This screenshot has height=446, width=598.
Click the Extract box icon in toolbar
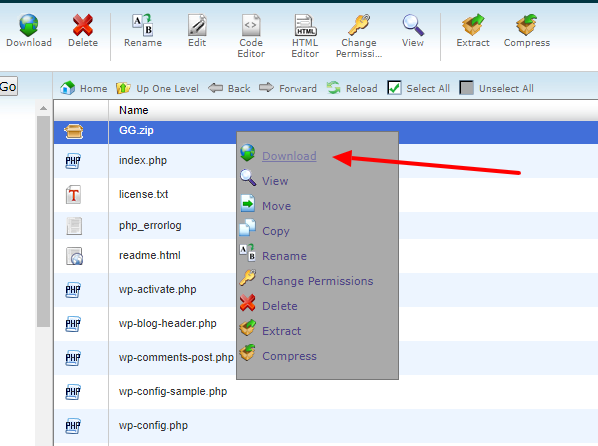tap(473, 25)
